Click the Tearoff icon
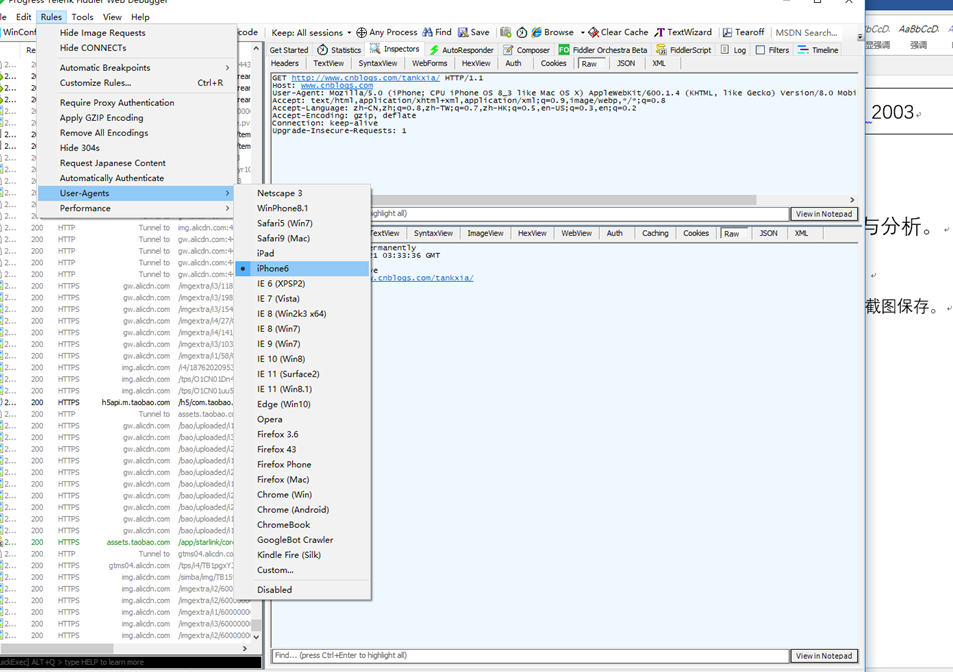 742,31
